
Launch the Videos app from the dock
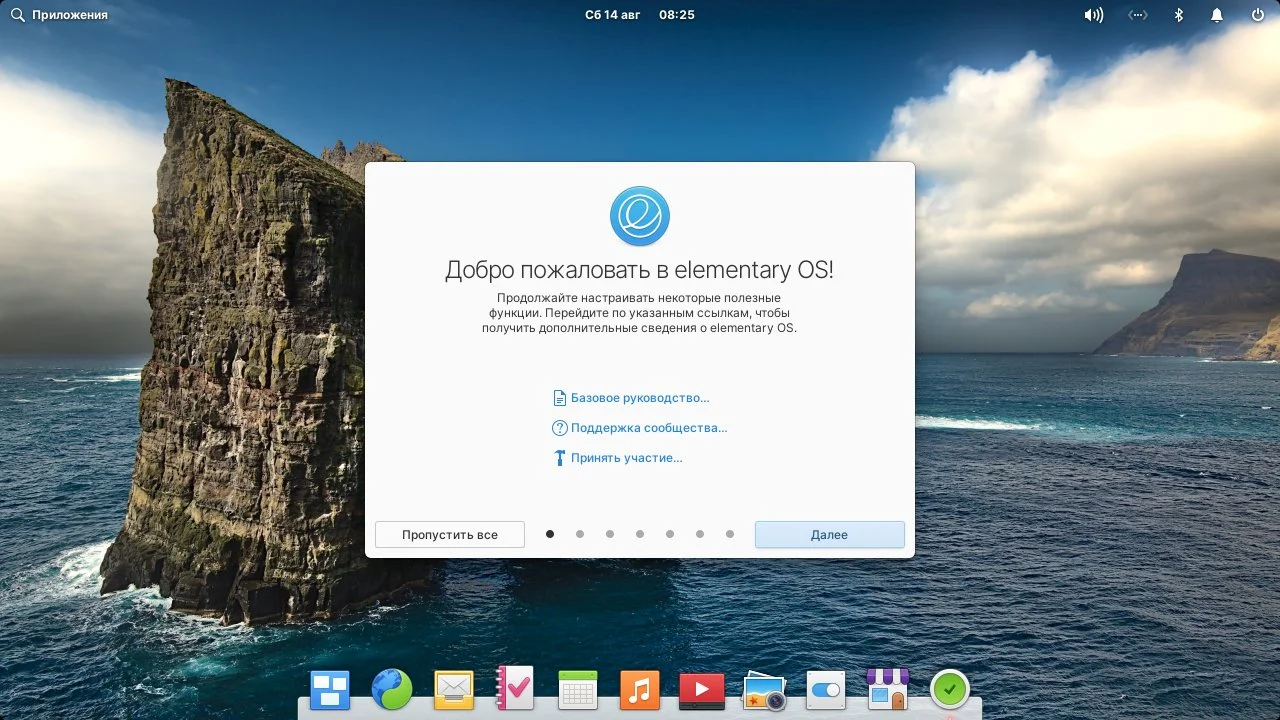pyautogui.click(x=701, y=688)
